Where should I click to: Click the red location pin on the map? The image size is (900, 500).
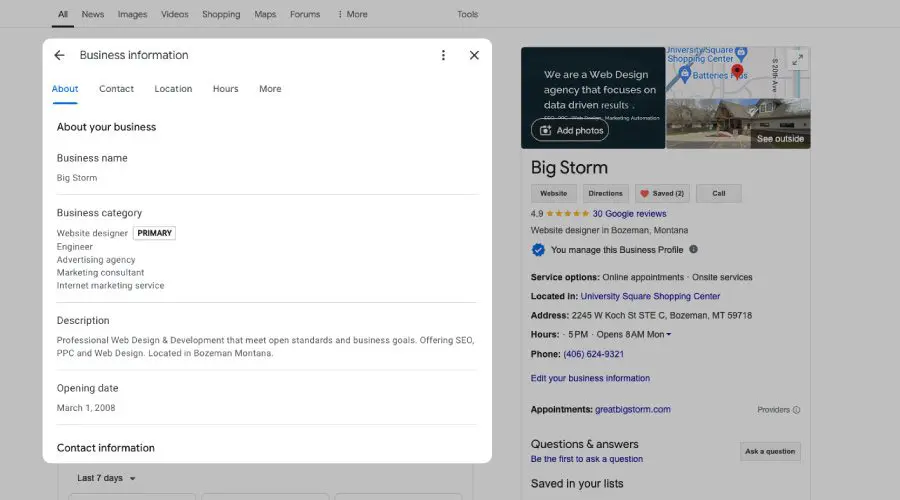pyautogui.click(x=737, y=72)
